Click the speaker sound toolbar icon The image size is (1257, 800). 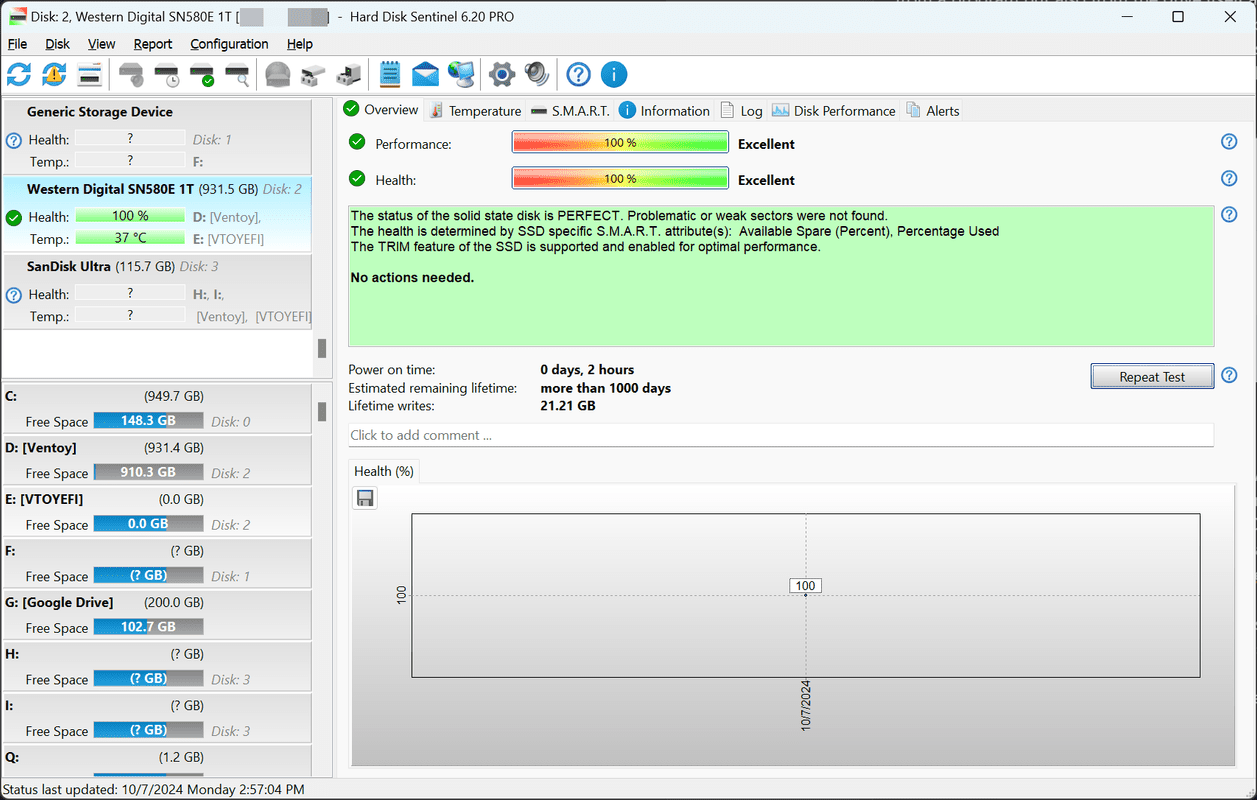[537, 74]
